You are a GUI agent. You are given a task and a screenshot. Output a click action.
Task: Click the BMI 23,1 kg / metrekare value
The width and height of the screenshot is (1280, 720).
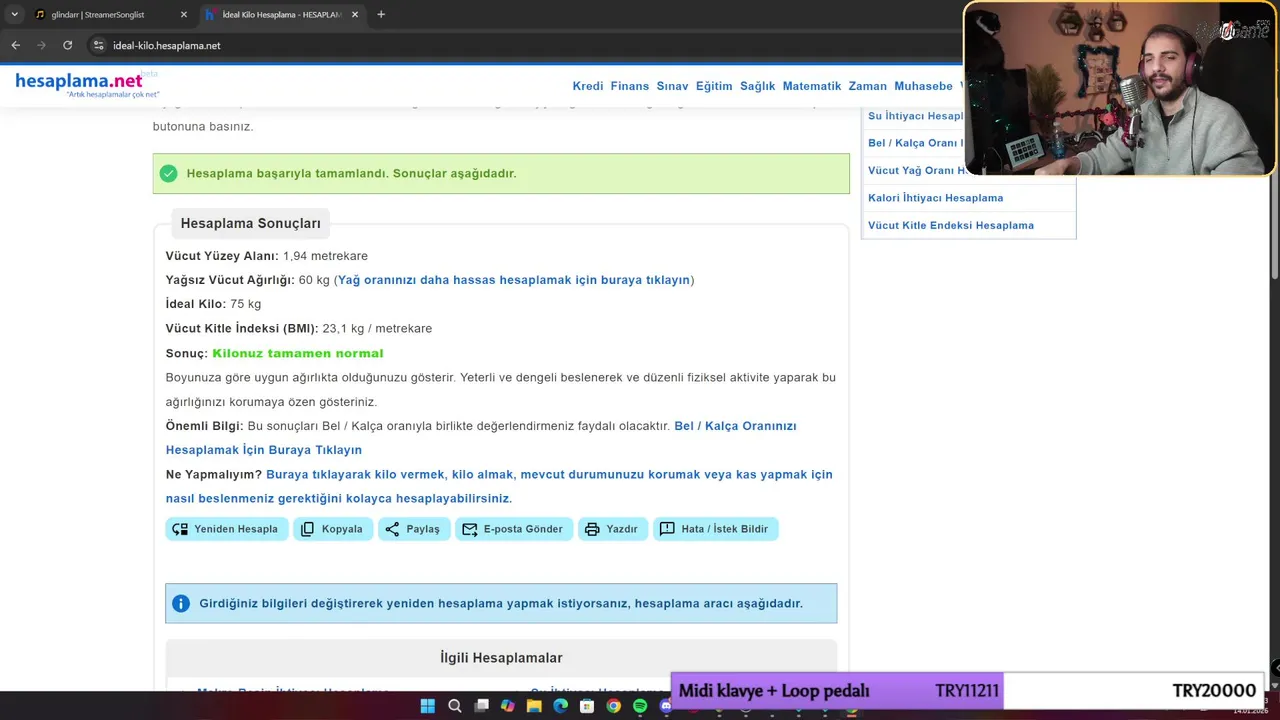377,329
